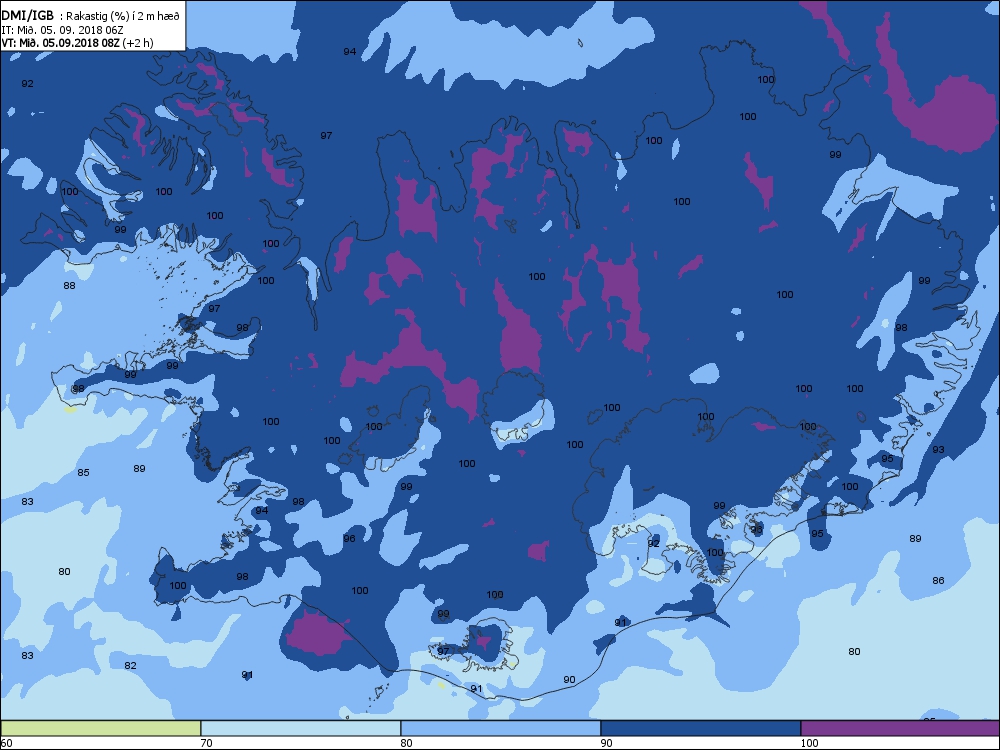Click the '90' legend scale label
1000x750 pixels.
point(607,743)
